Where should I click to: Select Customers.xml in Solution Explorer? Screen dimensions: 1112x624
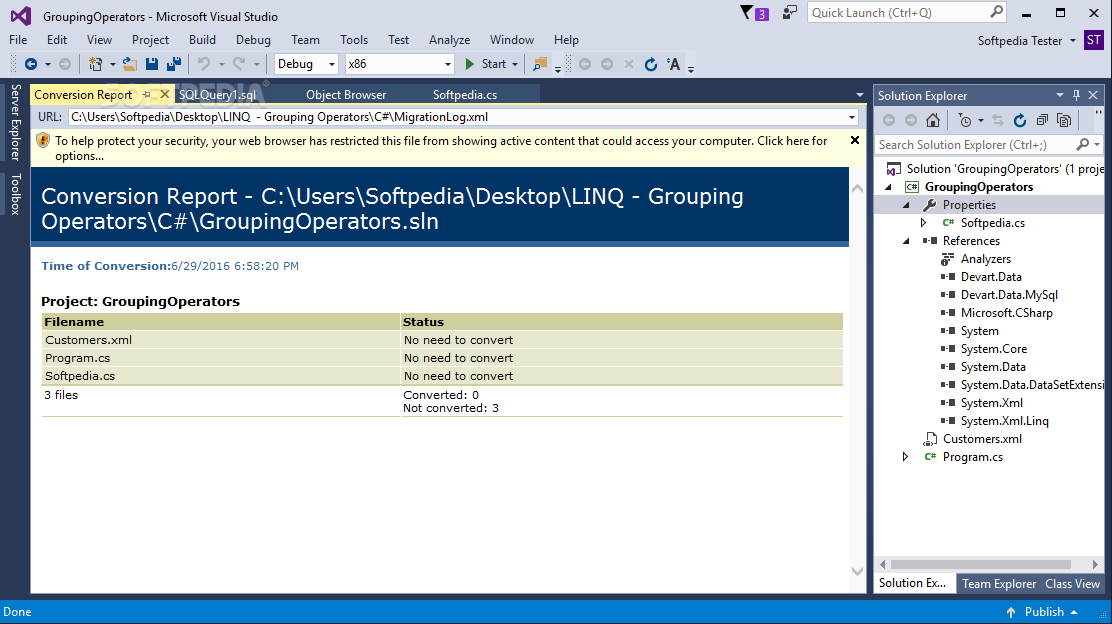tap(982, 439)
